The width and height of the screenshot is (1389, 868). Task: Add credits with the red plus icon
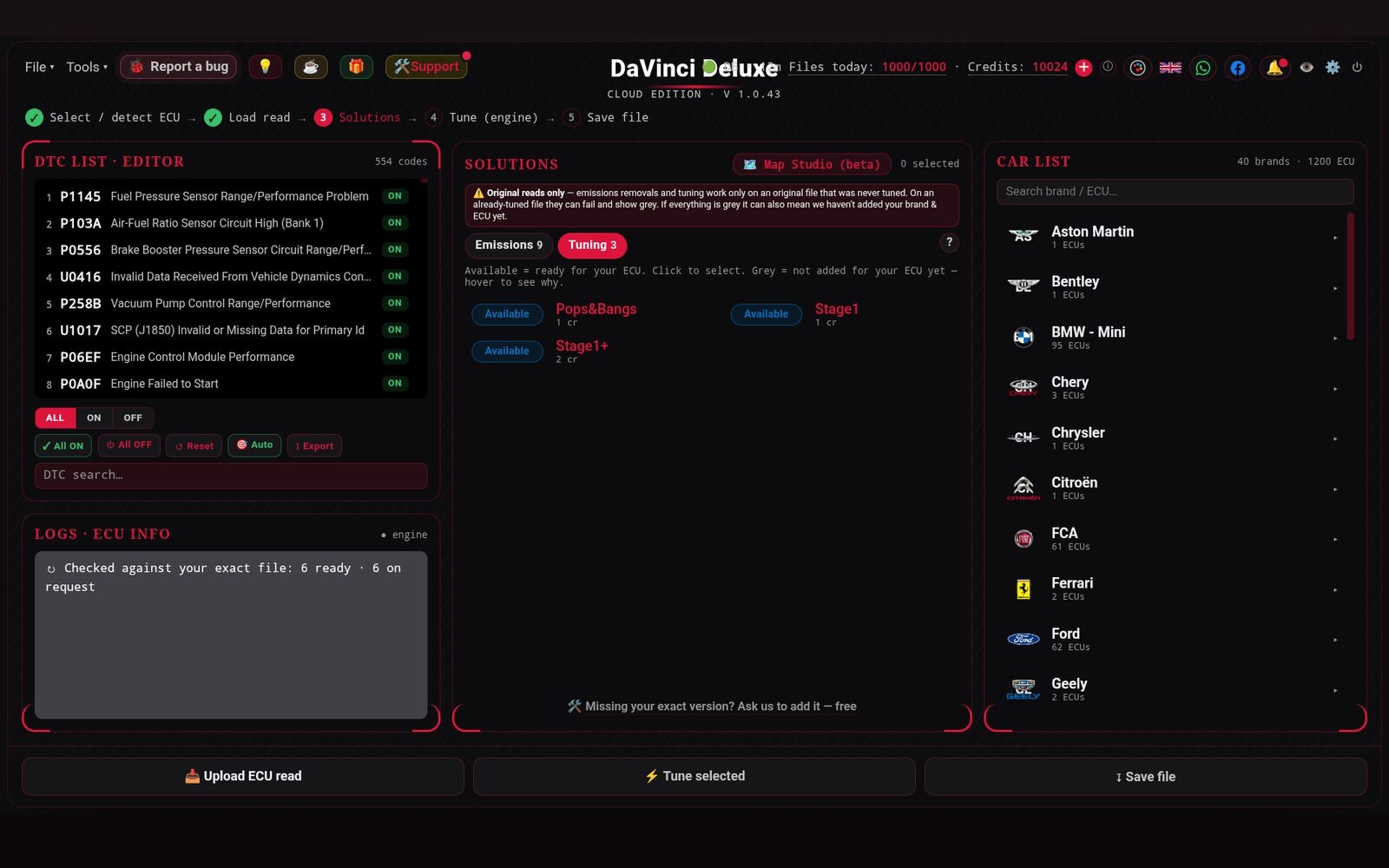(1083, 68)
